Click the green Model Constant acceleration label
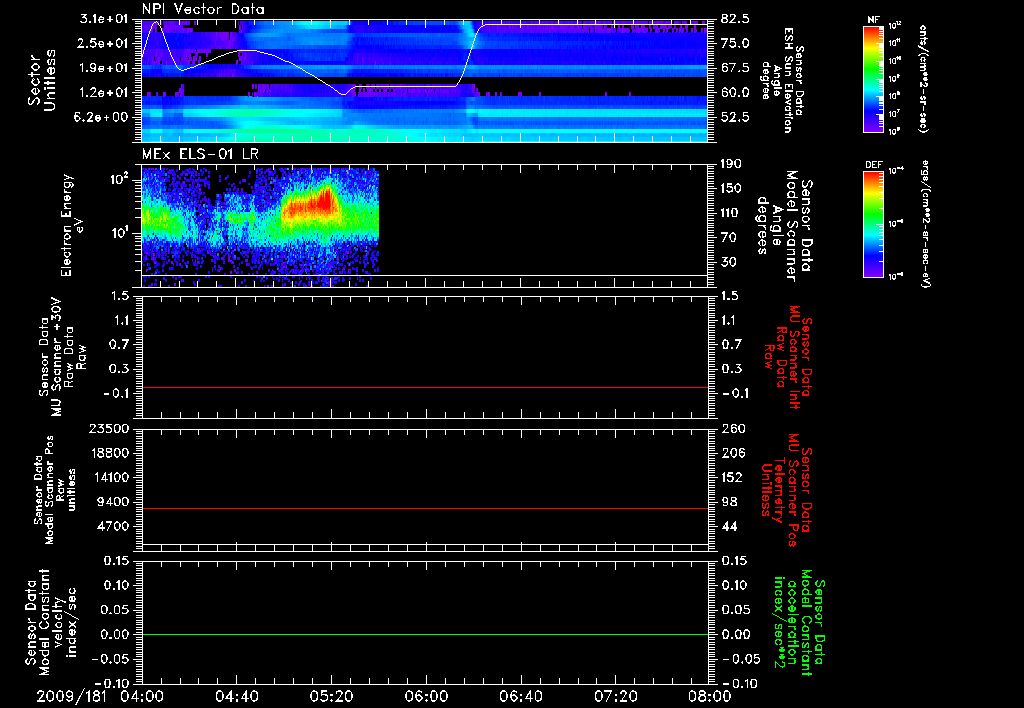 point(799,624)
